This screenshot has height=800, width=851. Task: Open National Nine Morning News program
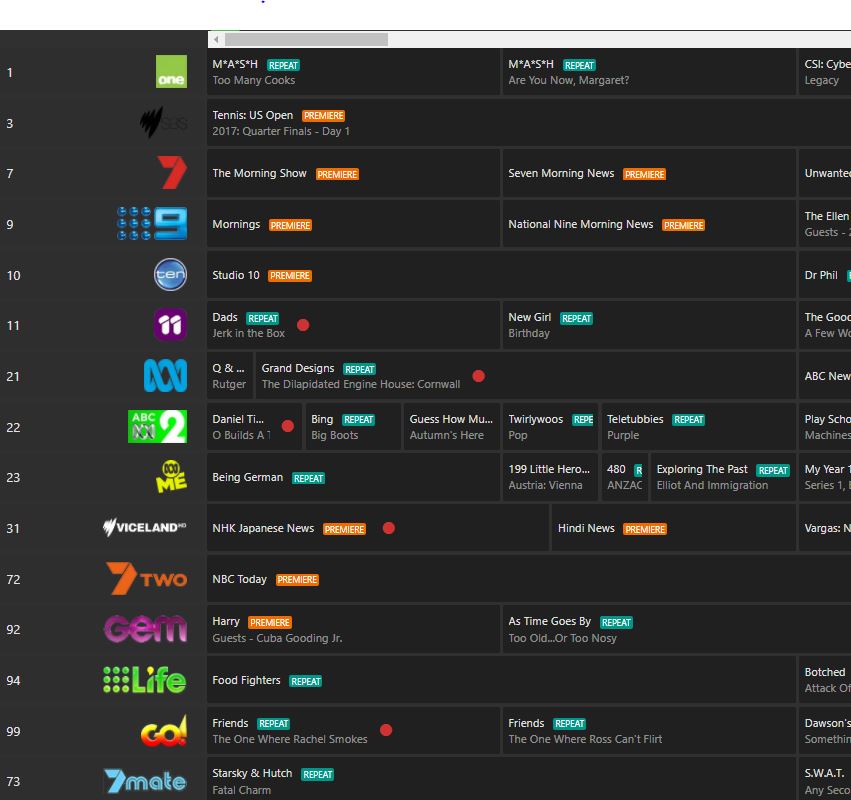click(649, 224)
